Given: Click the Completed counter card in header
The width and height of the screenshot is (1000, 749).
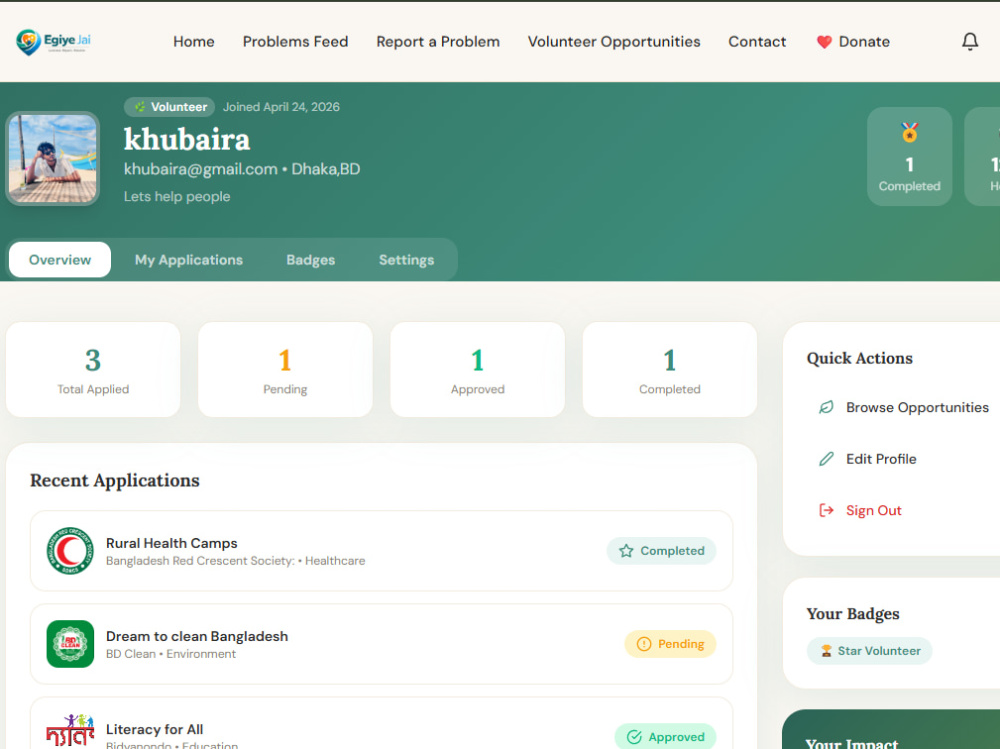Looking at the screenshot, I should point(909,156).
